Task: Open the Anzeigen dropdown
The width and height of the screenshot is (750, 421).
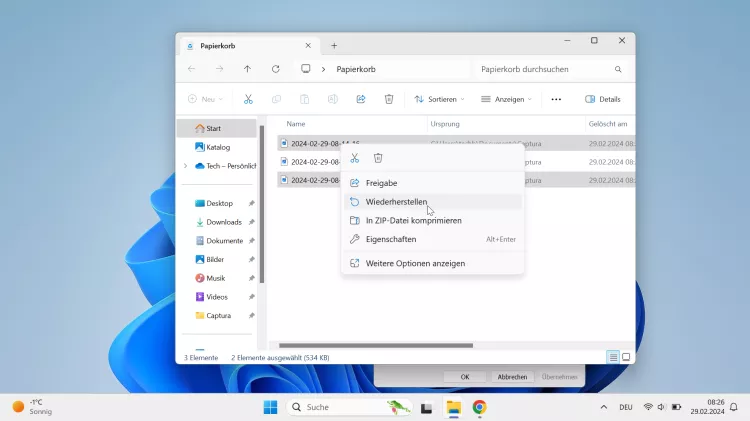Action: tap(506, 99)
